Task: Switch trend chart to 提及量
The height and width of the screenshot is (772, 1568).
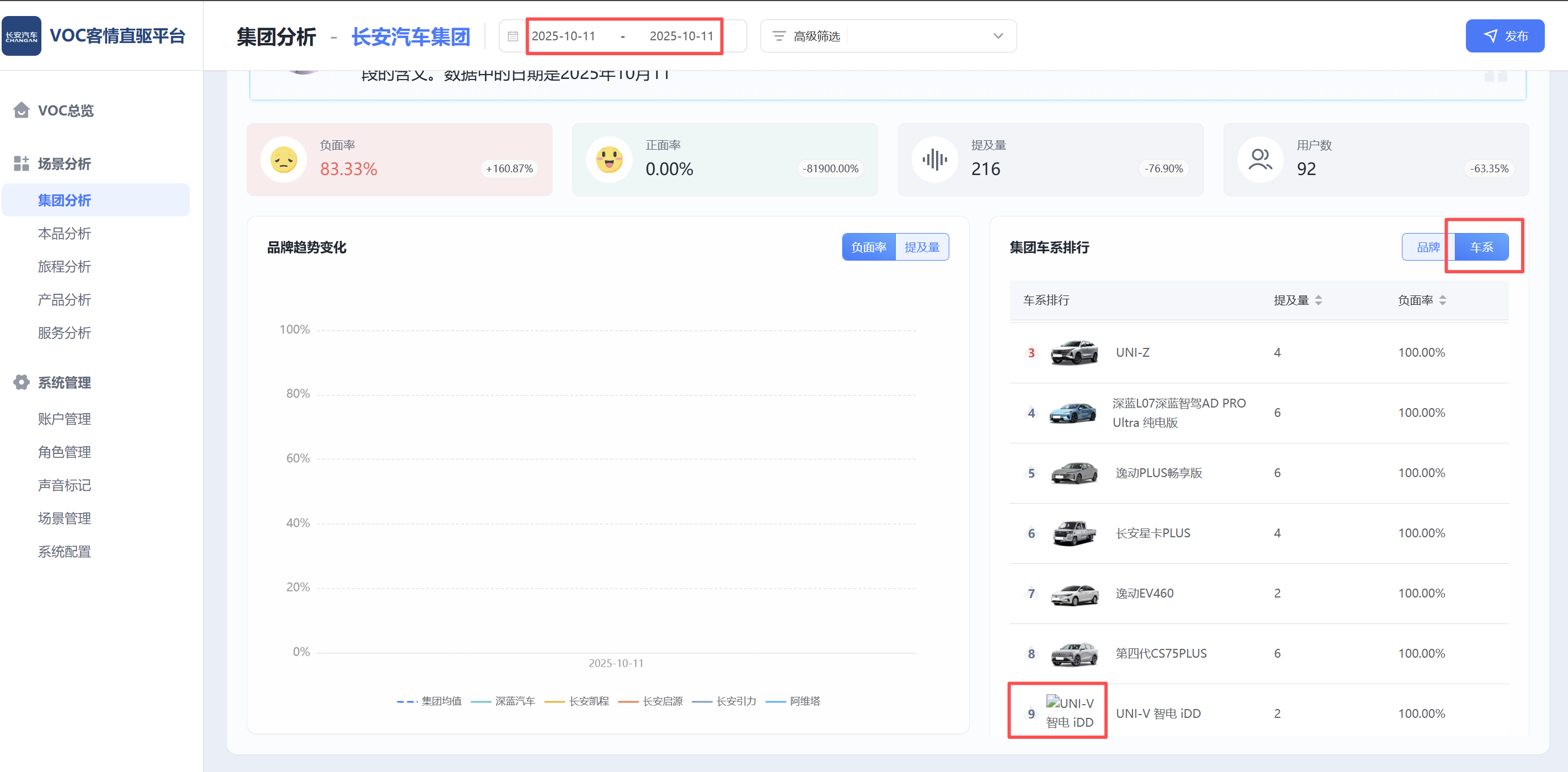Action: click(922, 247)
